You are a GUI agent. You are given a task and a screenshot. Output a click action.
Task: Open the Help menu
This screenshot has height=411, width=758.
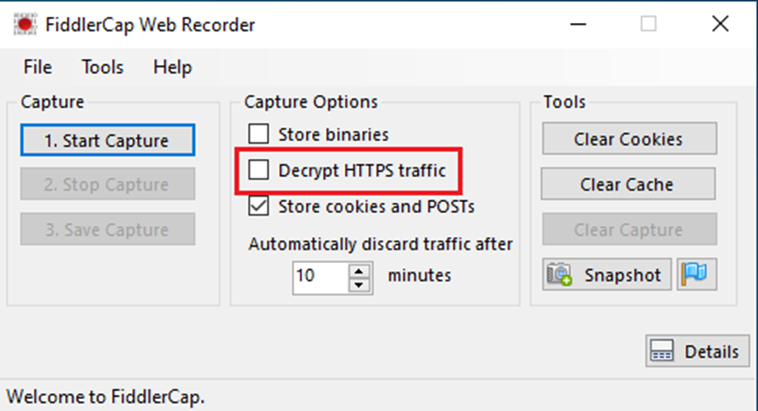tap(173, 67)
